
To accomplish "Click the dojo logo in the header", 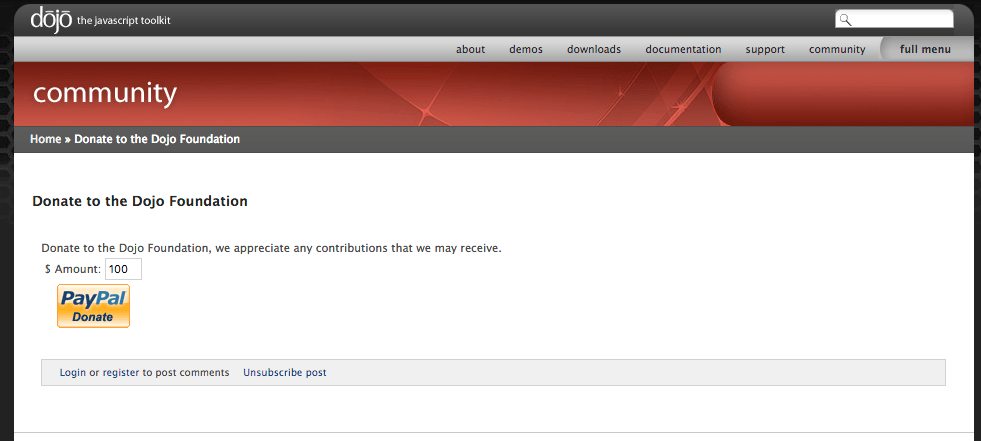I will [x=51, y=20].
